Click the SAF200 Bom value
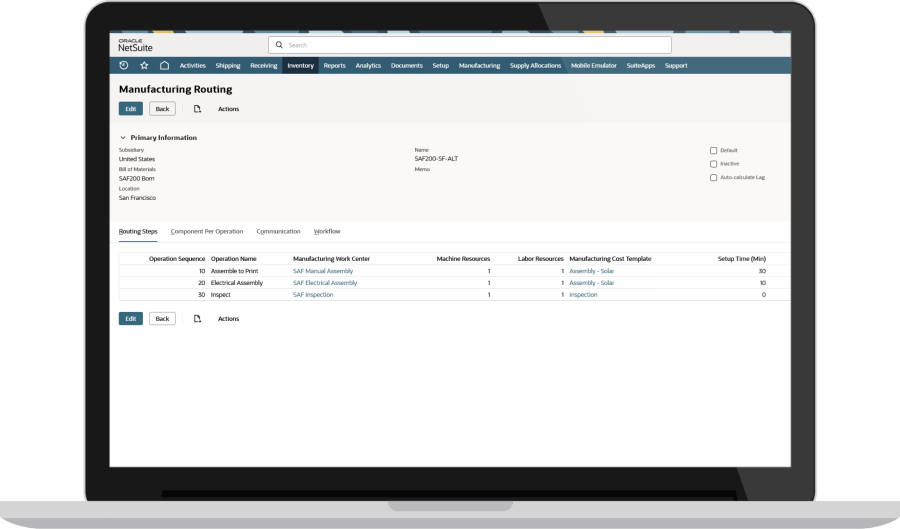The height and width of the screenshot is (529, 900). point(137,178)
